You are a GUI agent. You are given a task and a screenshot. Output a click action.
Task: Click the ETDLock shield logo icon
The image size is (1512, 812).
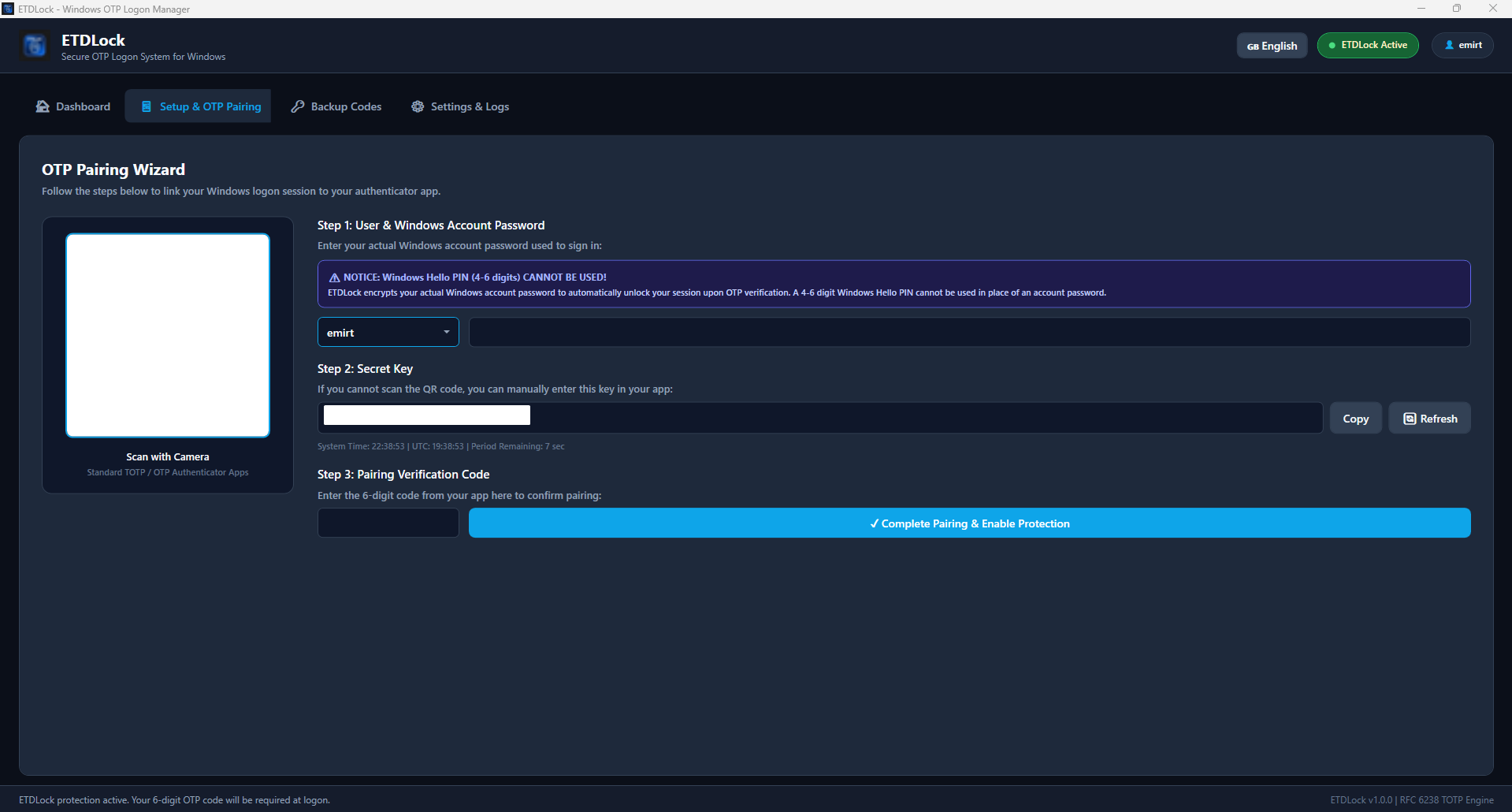[x=34, y=46]
